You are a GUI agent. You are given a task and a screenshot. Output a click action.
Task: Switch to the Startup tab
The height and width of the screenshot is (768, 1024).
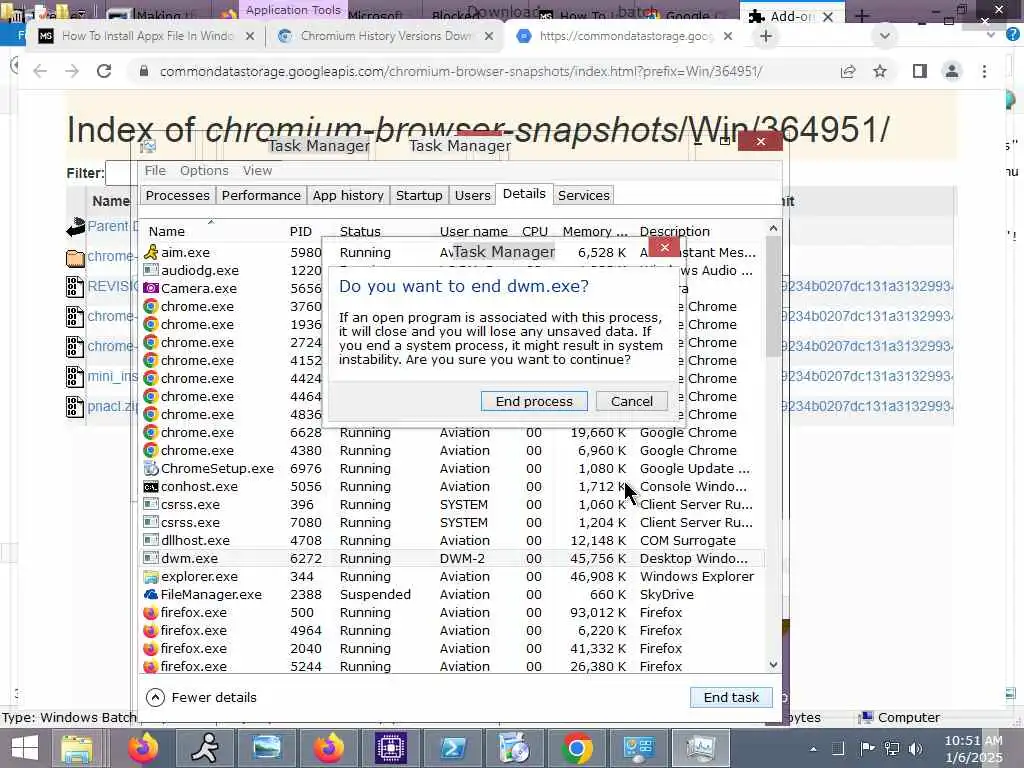pyautogui.click(x=419, y=195)
